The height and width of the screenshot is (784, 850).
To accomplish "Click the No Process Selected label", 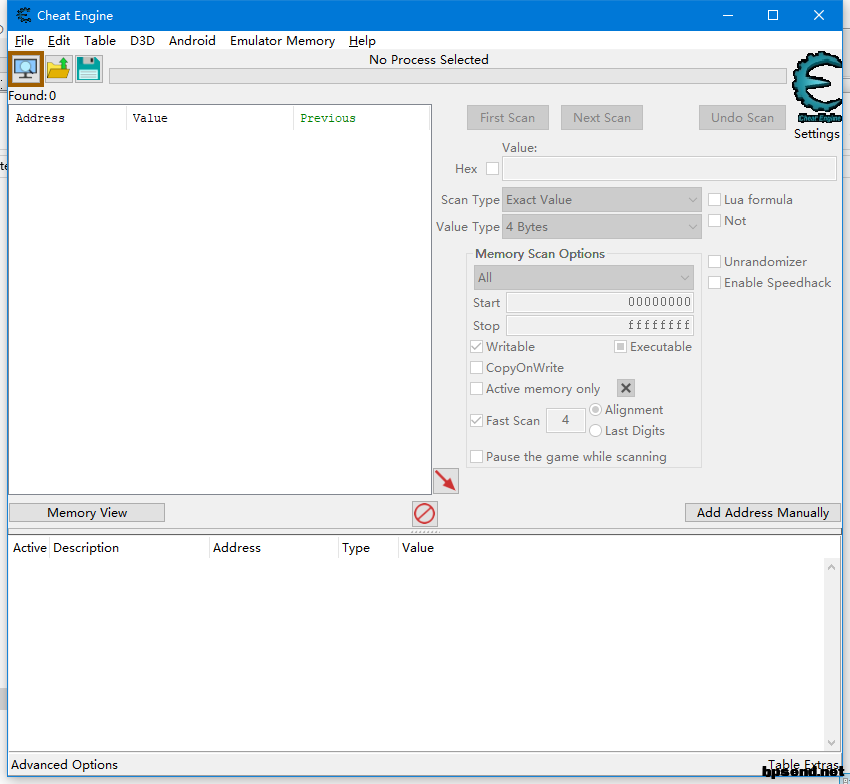I will coord(429,60).
